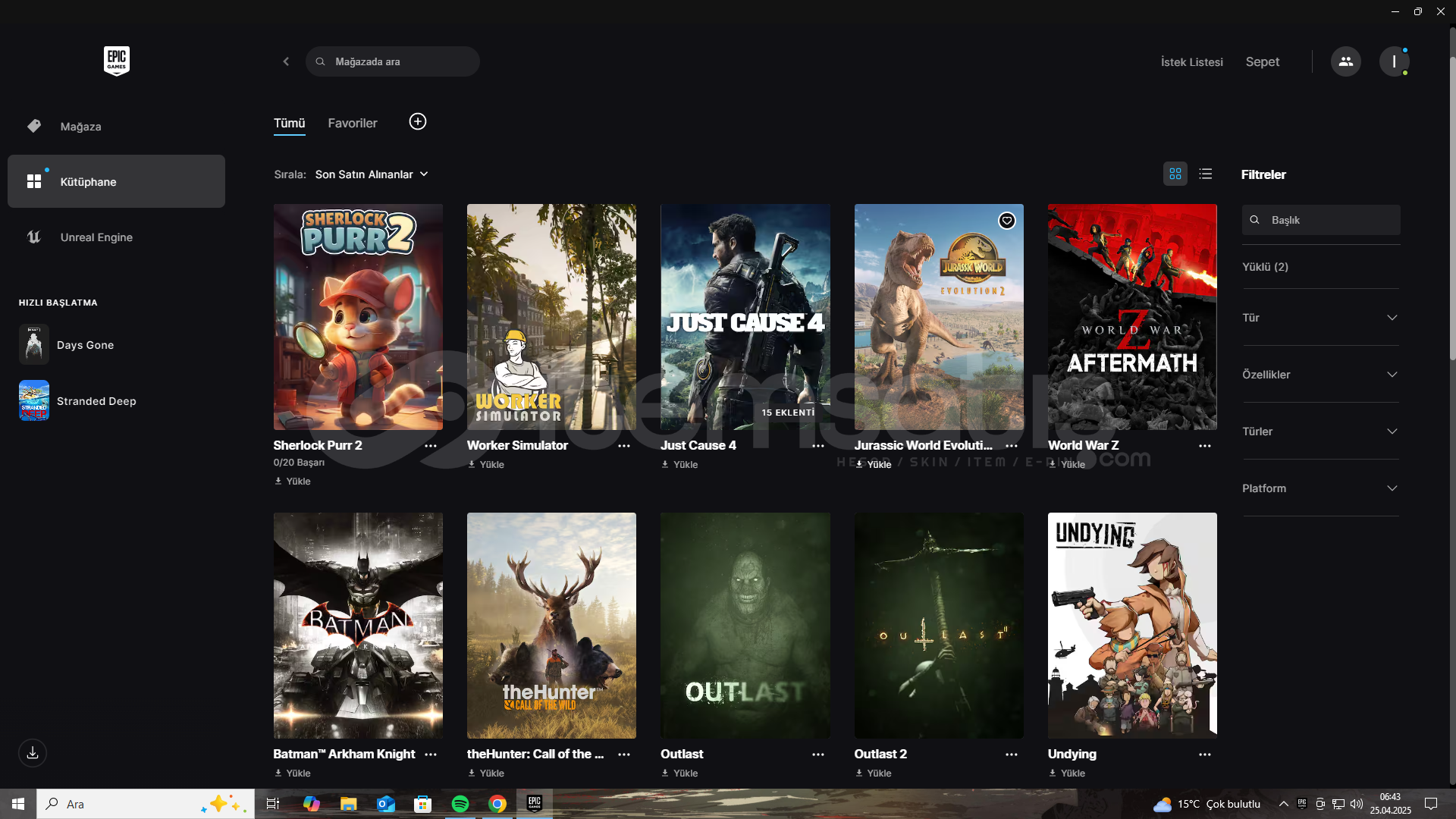
Task: Add a new collection with plus icon
Action: click(x=418, y=121)
